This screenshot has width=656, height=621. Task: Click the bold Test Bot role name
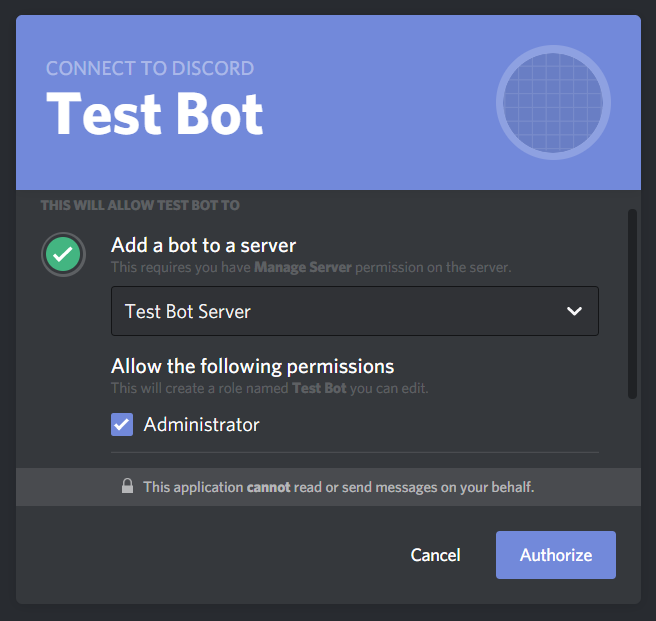point(319,388)
